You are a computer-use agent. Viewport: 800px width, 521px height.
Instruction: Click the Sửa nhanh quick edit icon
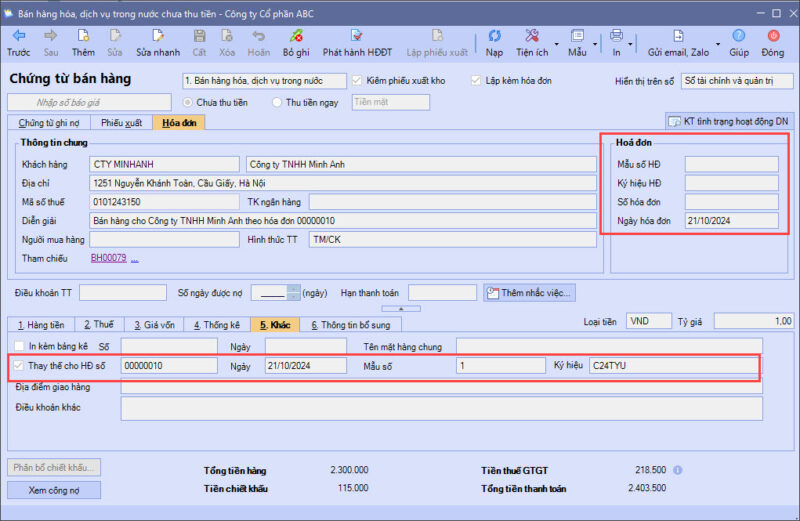[x=158, y=37]
